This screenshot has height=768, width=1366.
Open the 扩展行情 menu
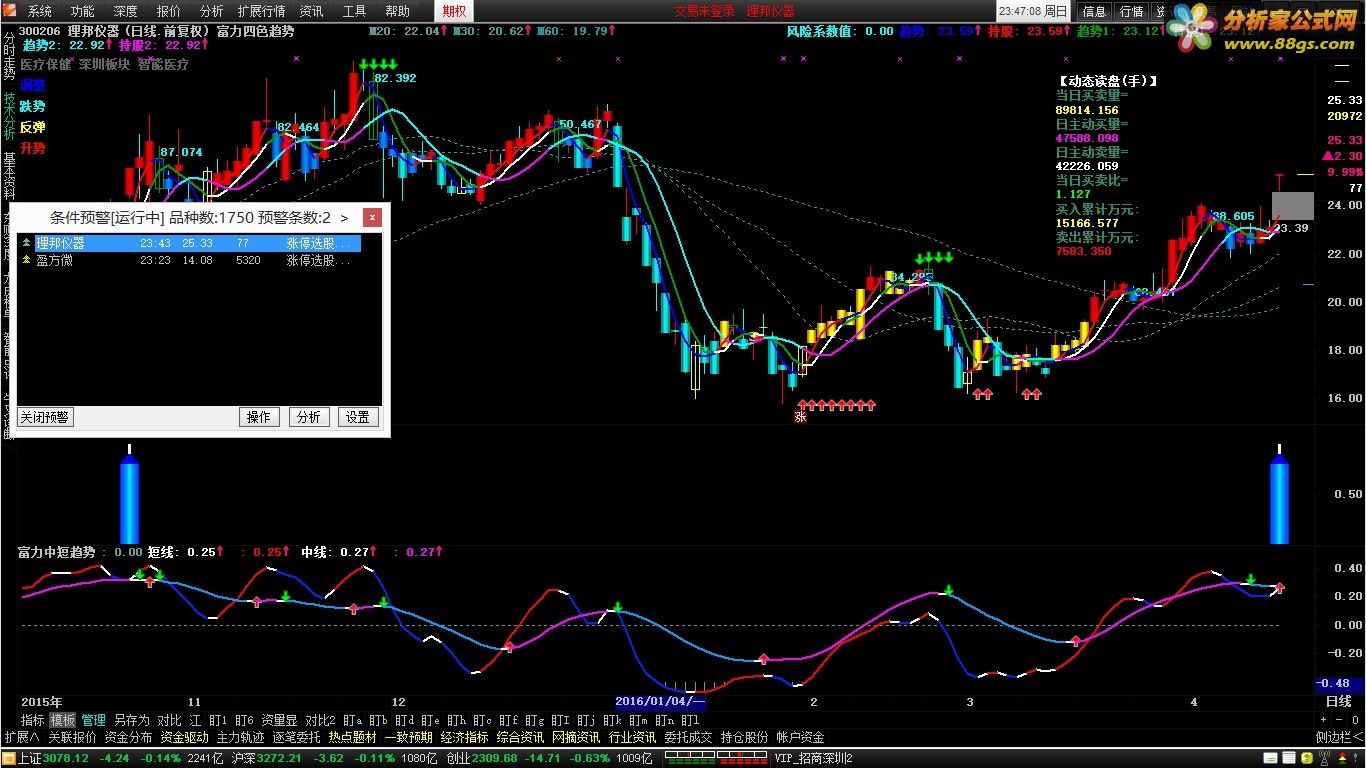pyautogui.click(x=261, y=11)
